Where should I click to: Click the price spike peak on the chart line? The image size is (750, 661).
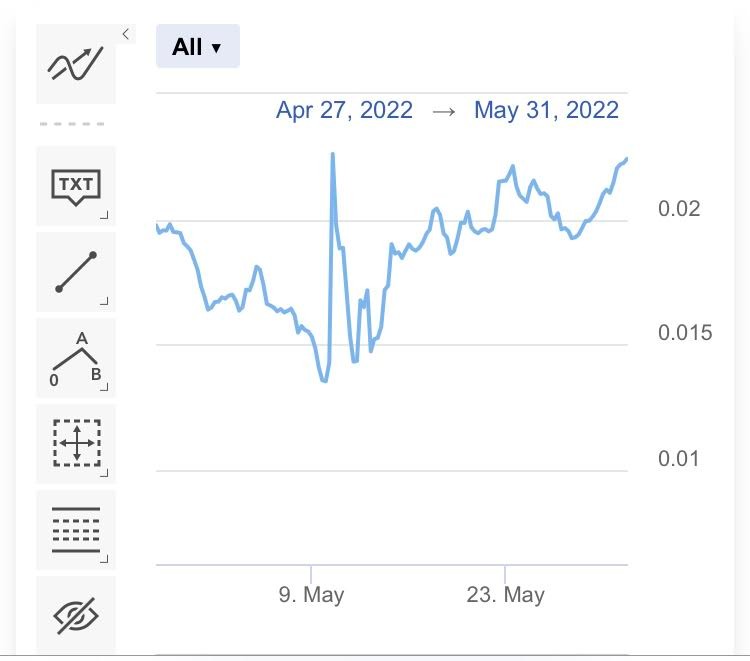pos(332,154)
